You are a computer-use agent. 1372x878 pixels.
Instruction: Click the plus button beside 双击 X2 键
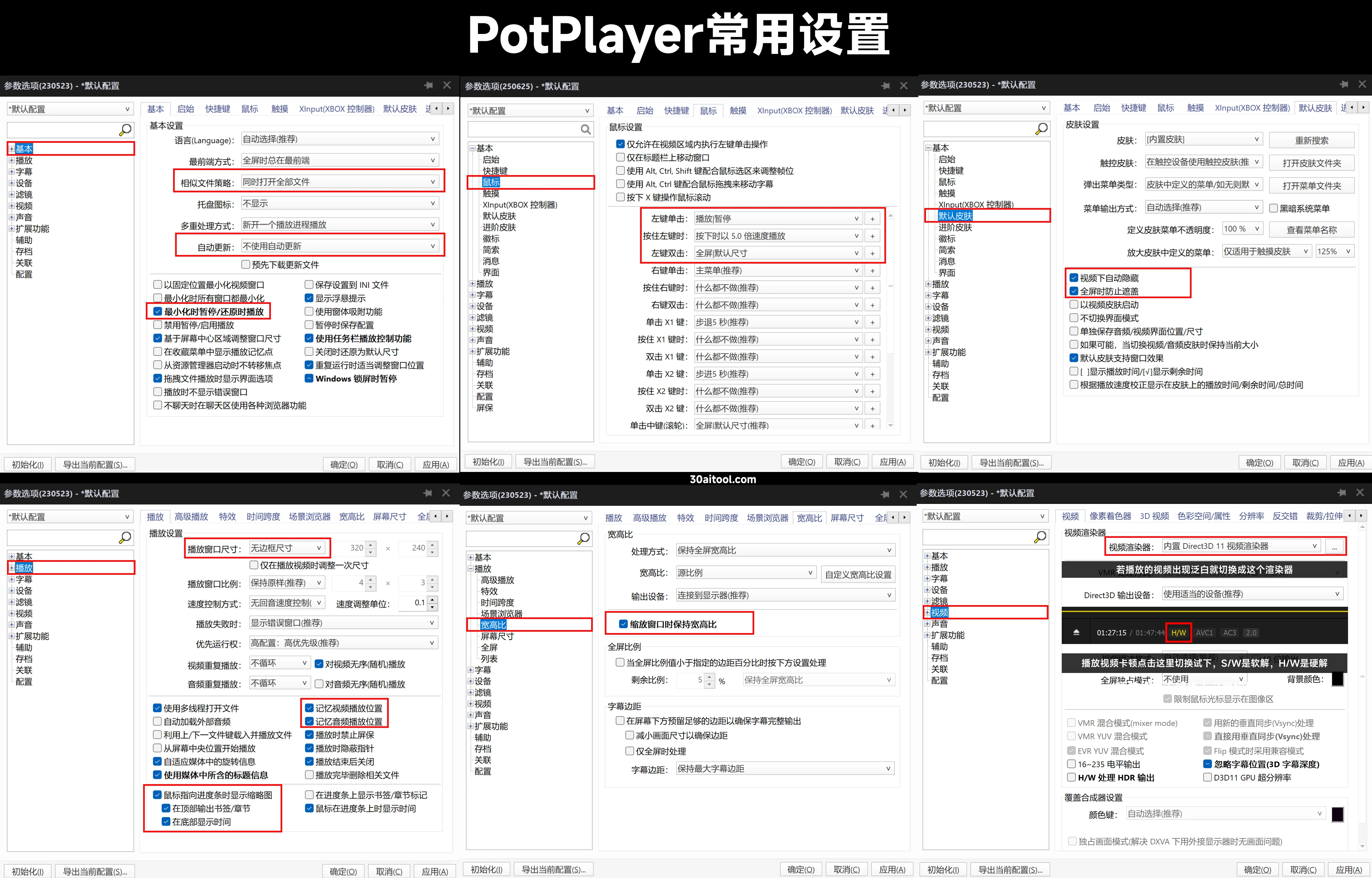(x=872, y=408)
